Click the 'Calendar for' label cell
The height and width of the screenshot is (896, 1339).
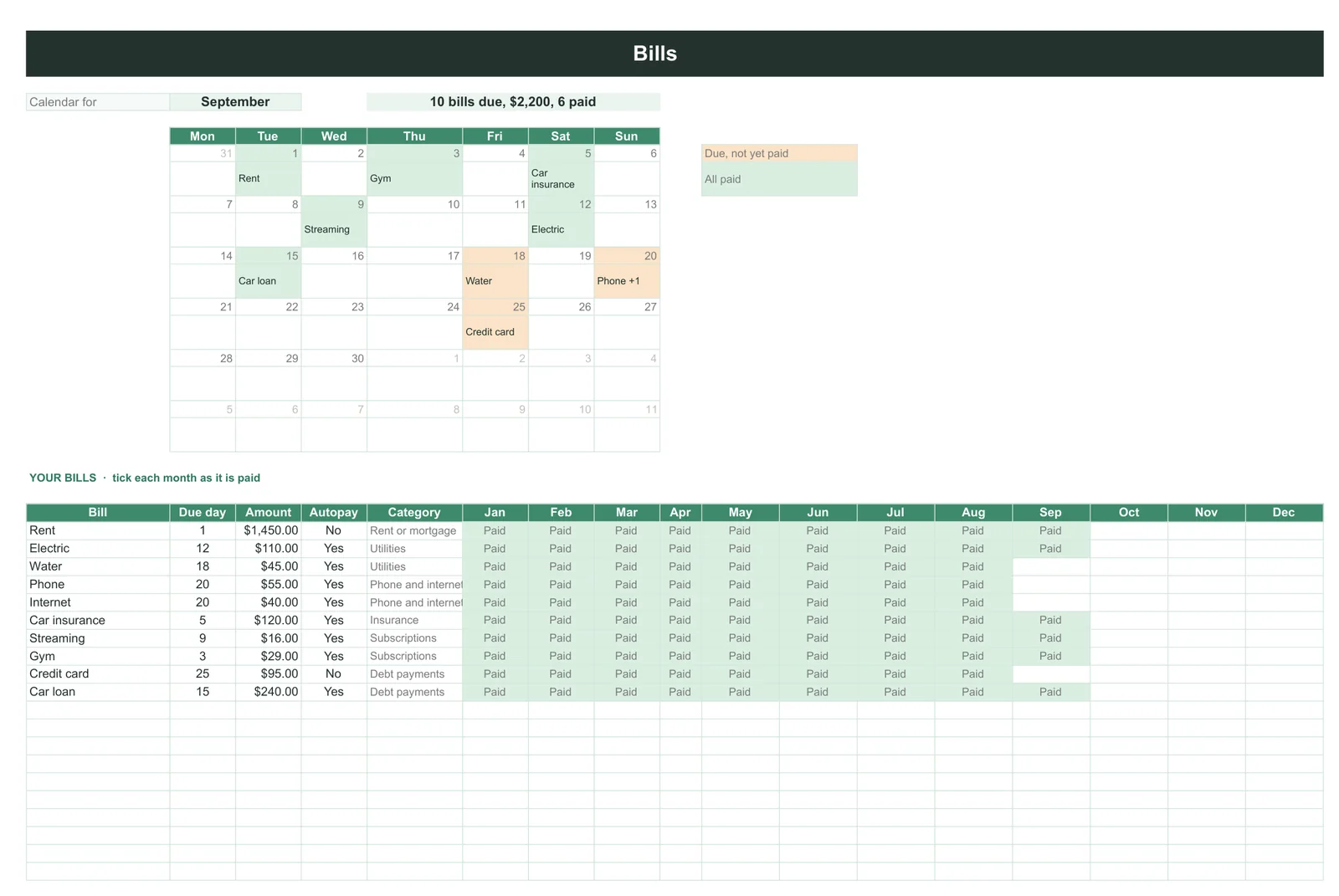pyautogui.click(x=98, y=102)
